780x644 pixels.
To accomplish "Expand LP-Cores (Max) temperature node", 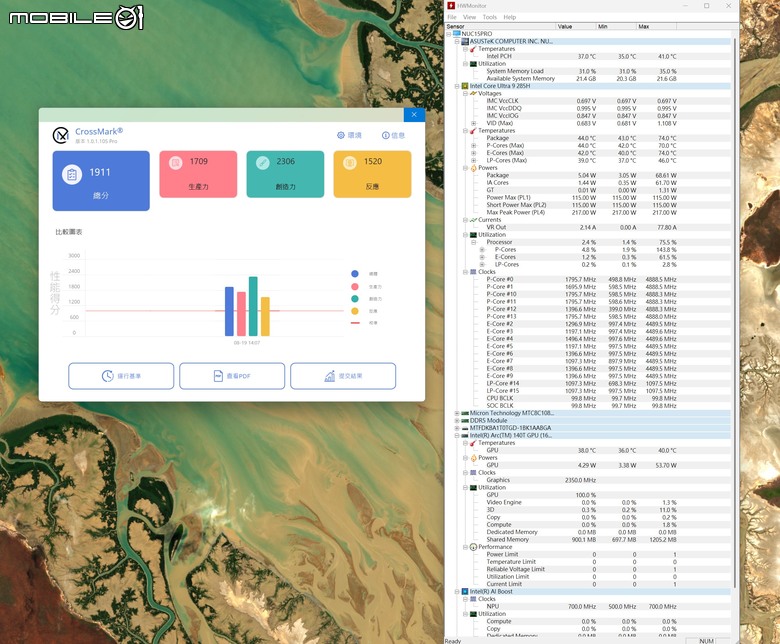I will pos(474,161).
